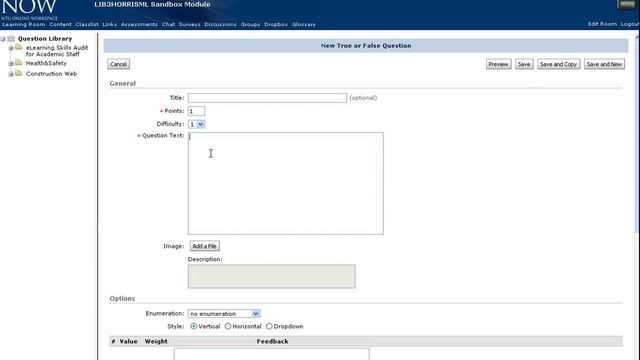The image size is (640, 360).
Task: Click the Save button
Action: (524, 64)
